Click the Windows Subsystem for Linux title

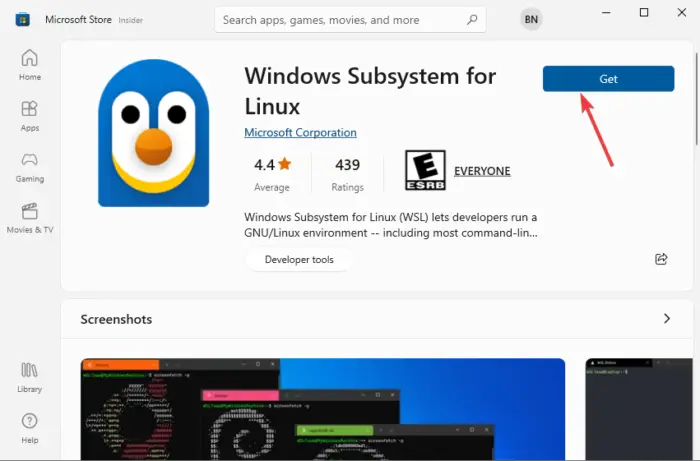[x=370, y=91]
